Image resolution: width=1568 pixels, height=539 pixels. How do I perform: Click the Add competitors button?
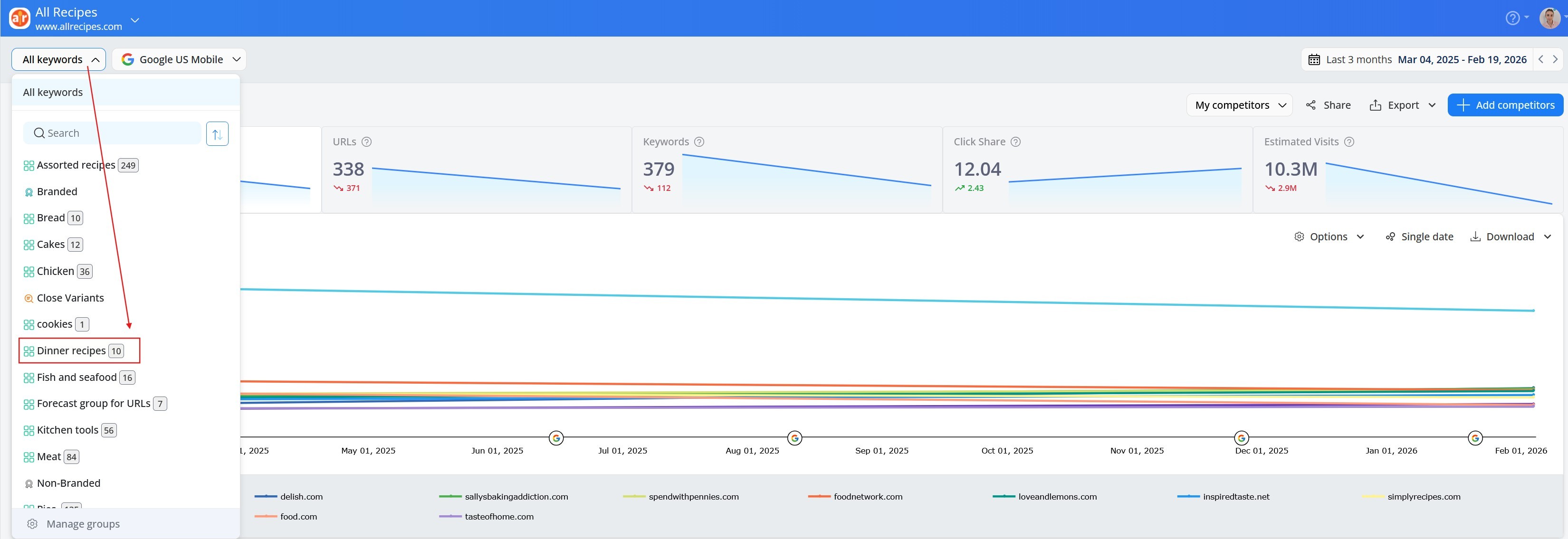(x=1505, y=105)
